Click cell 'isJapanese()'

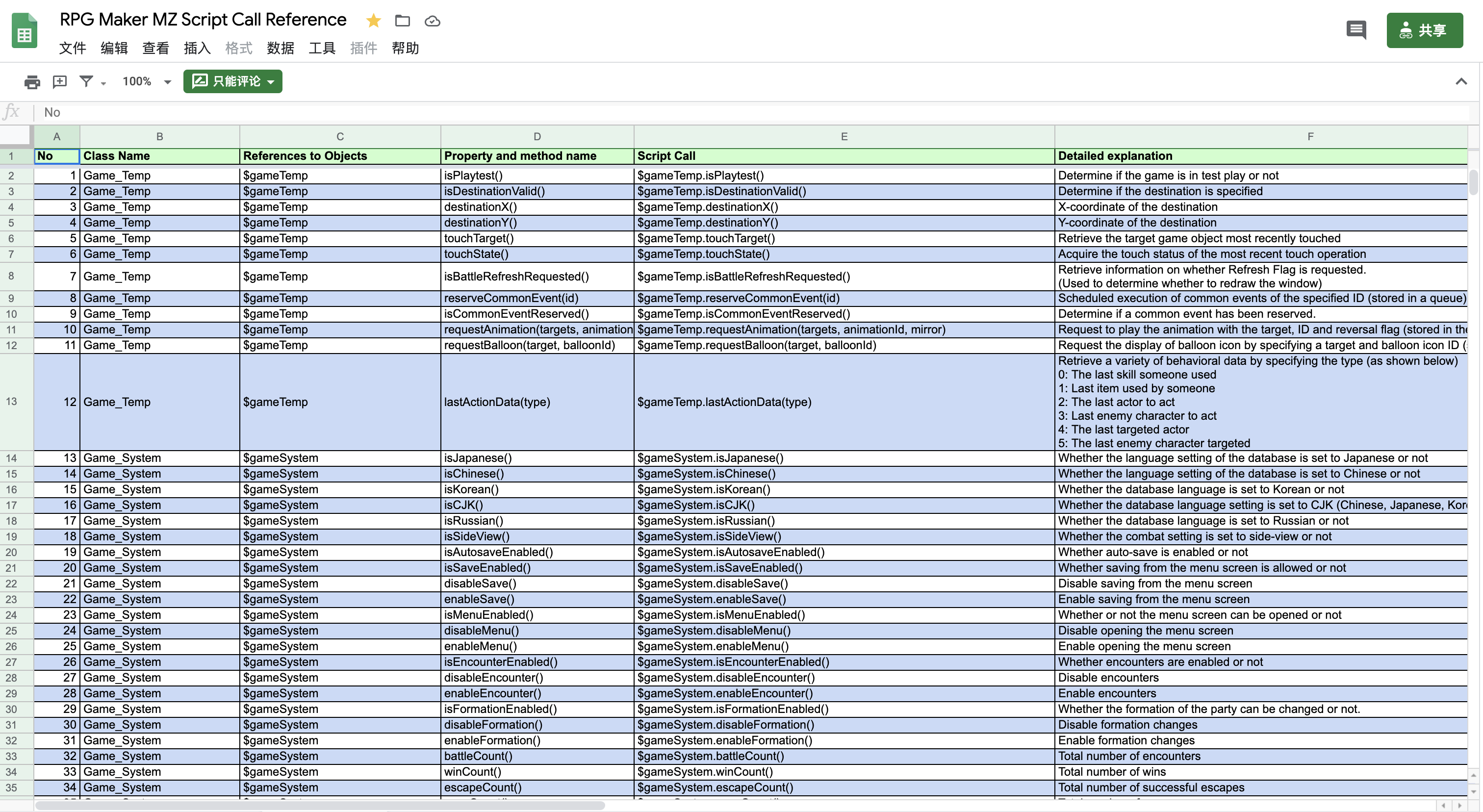point(537,458)
